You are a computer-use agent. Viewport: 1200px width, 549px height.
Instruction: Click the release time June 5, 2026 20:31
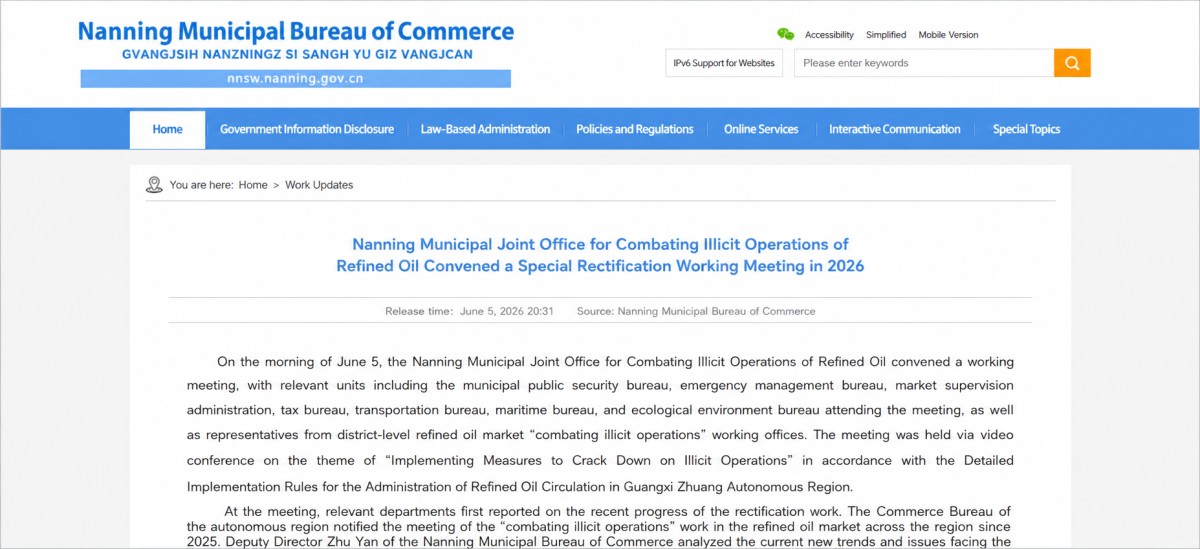pyautogui.click(x=469, y=311)
